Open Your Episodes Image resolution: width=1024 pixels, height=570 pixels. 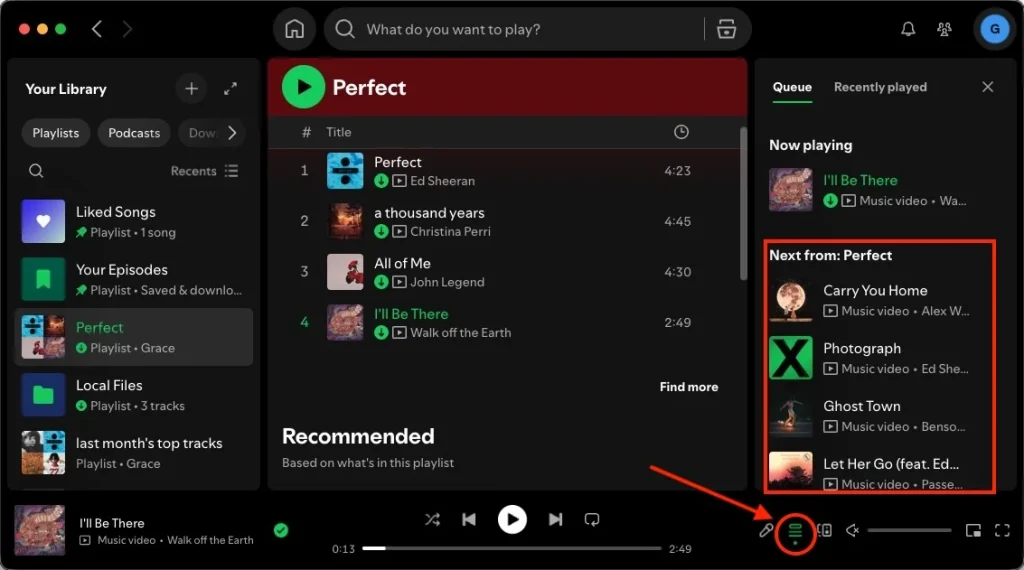click(134, 279)
